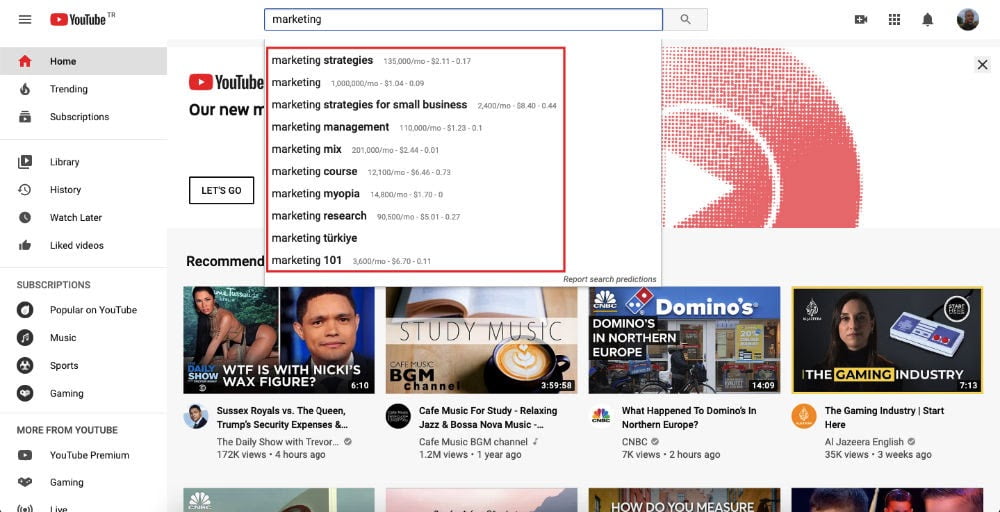
Task: Click Popular on YouTube channel icon
Action: pos(25,310)
